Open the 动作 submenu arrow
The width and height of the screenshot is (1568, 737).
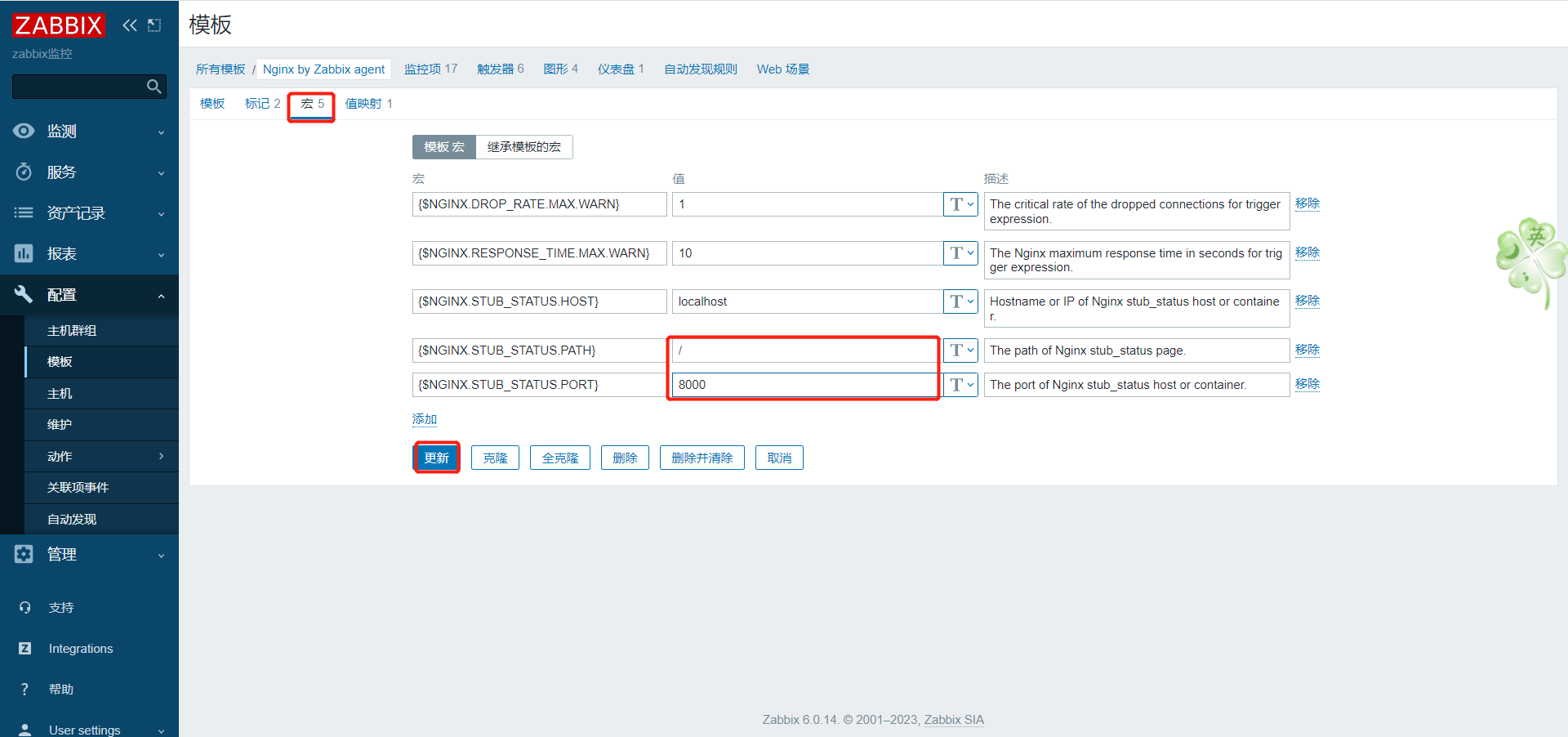click(x=161, y=456)
